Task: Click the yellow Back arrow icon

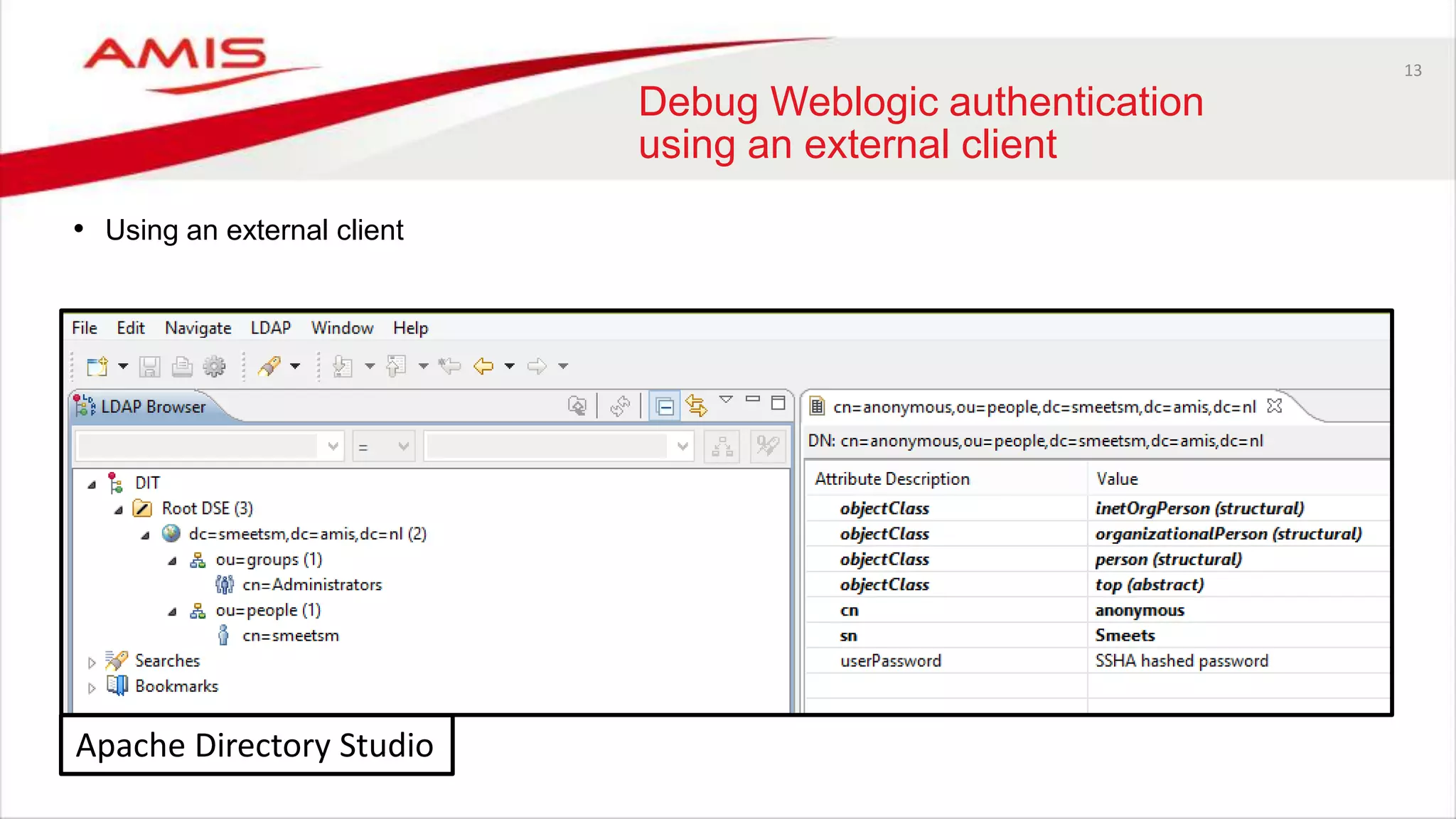Action: [x=483, y=366]
